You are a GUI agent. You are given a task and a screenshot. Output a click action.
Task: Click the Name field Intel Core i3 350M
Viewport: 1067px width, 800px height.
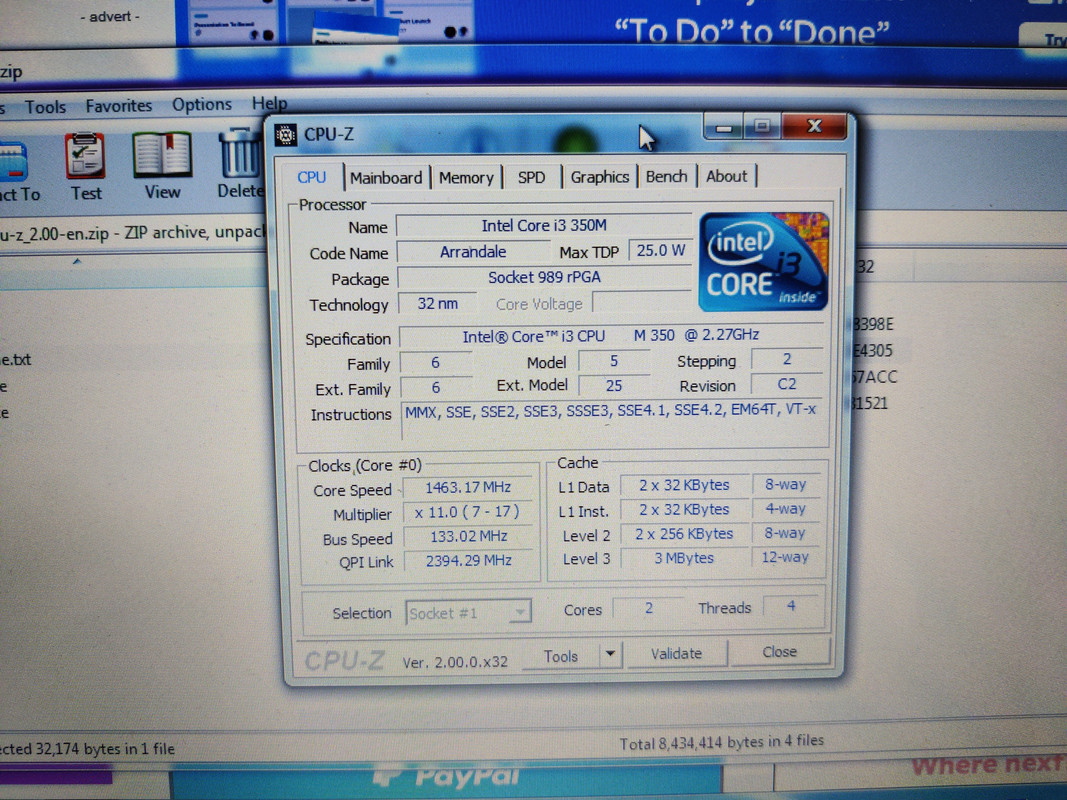[x=544, y=226]
